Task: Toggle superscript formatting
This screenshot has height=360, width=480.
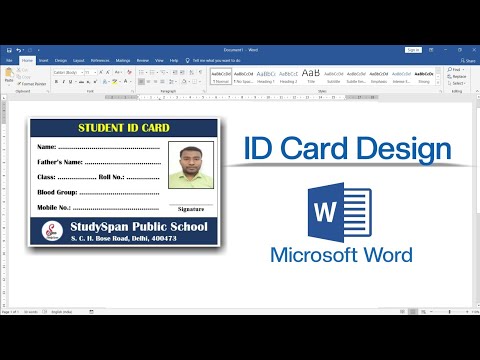Action: point(95,82)
